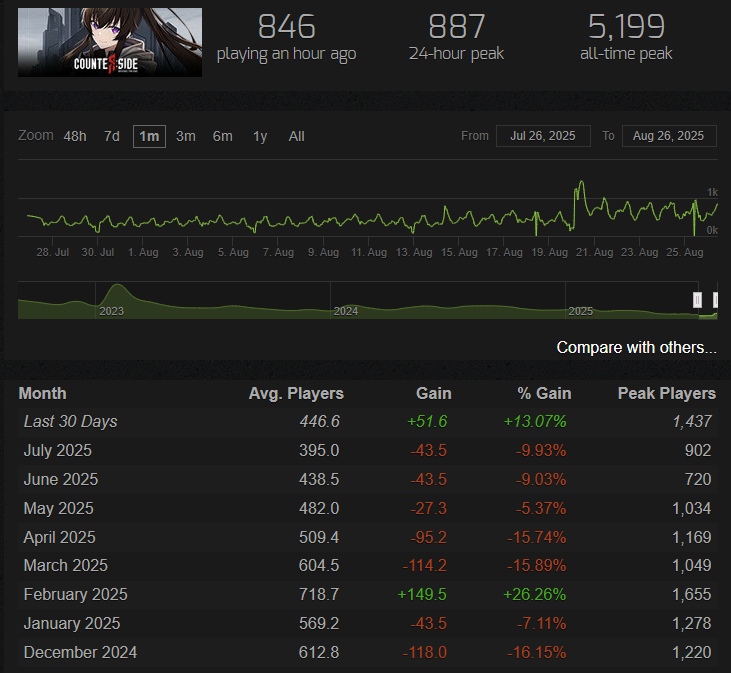Click the +51.6 gain value
Image resolution: width=731 pixels, height=673 pixels.
427,421
